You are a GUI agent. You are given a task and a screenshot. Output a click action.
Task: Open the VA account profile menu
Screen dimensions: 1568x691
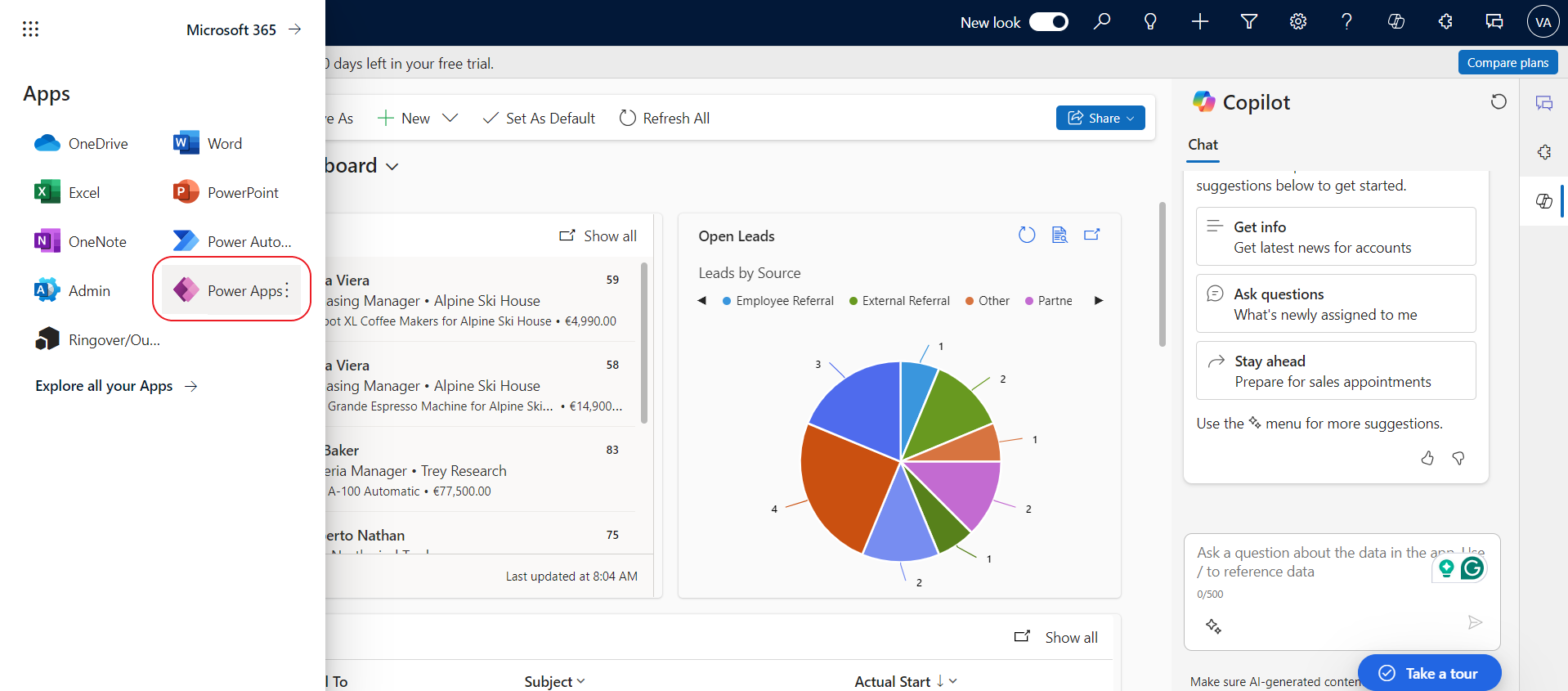[1543, 22]
